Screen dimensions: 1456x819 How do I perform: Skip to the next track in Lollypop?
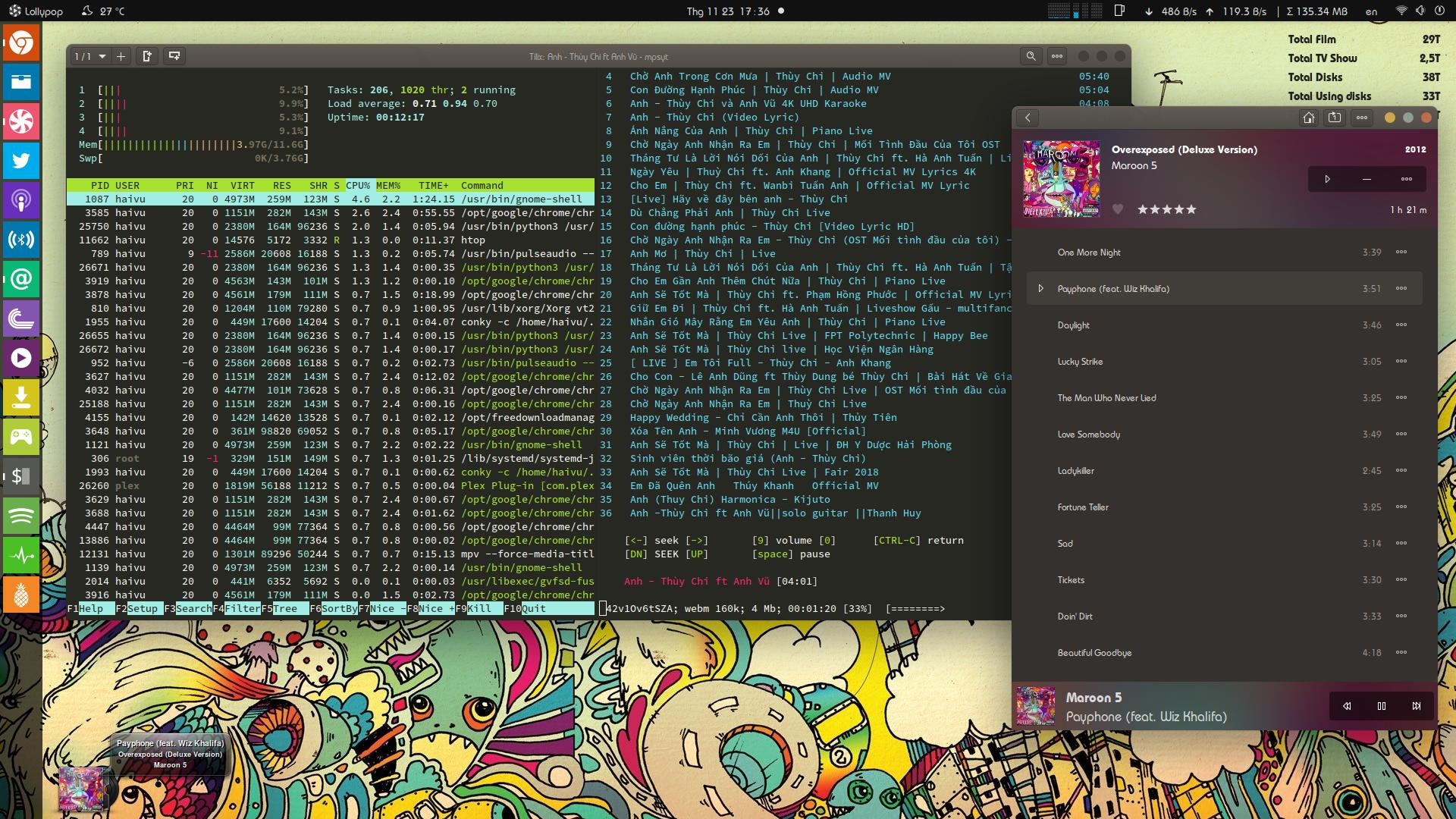(x=1416, y=706)
